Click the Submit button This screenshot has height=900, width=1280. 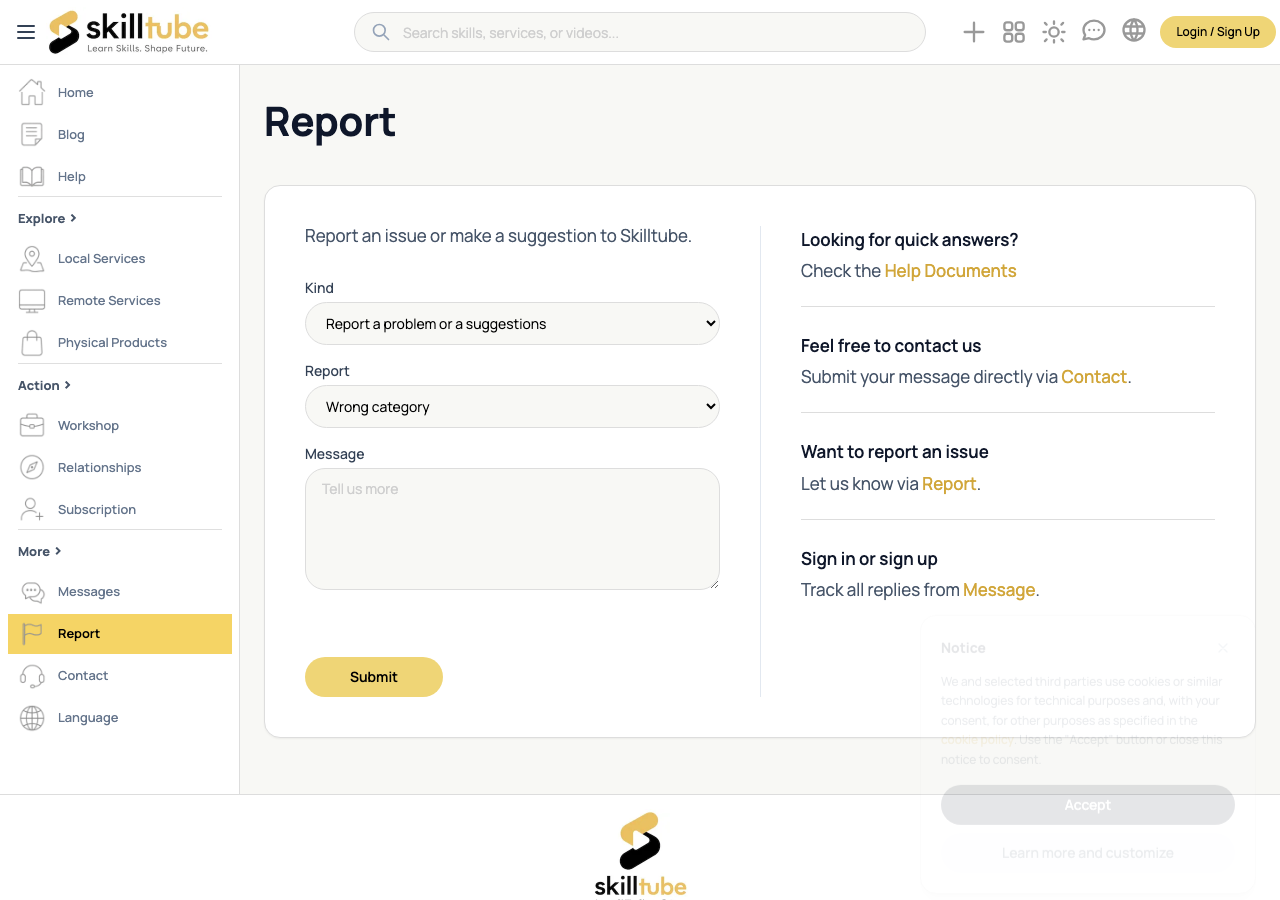click(x=374, y=677)
